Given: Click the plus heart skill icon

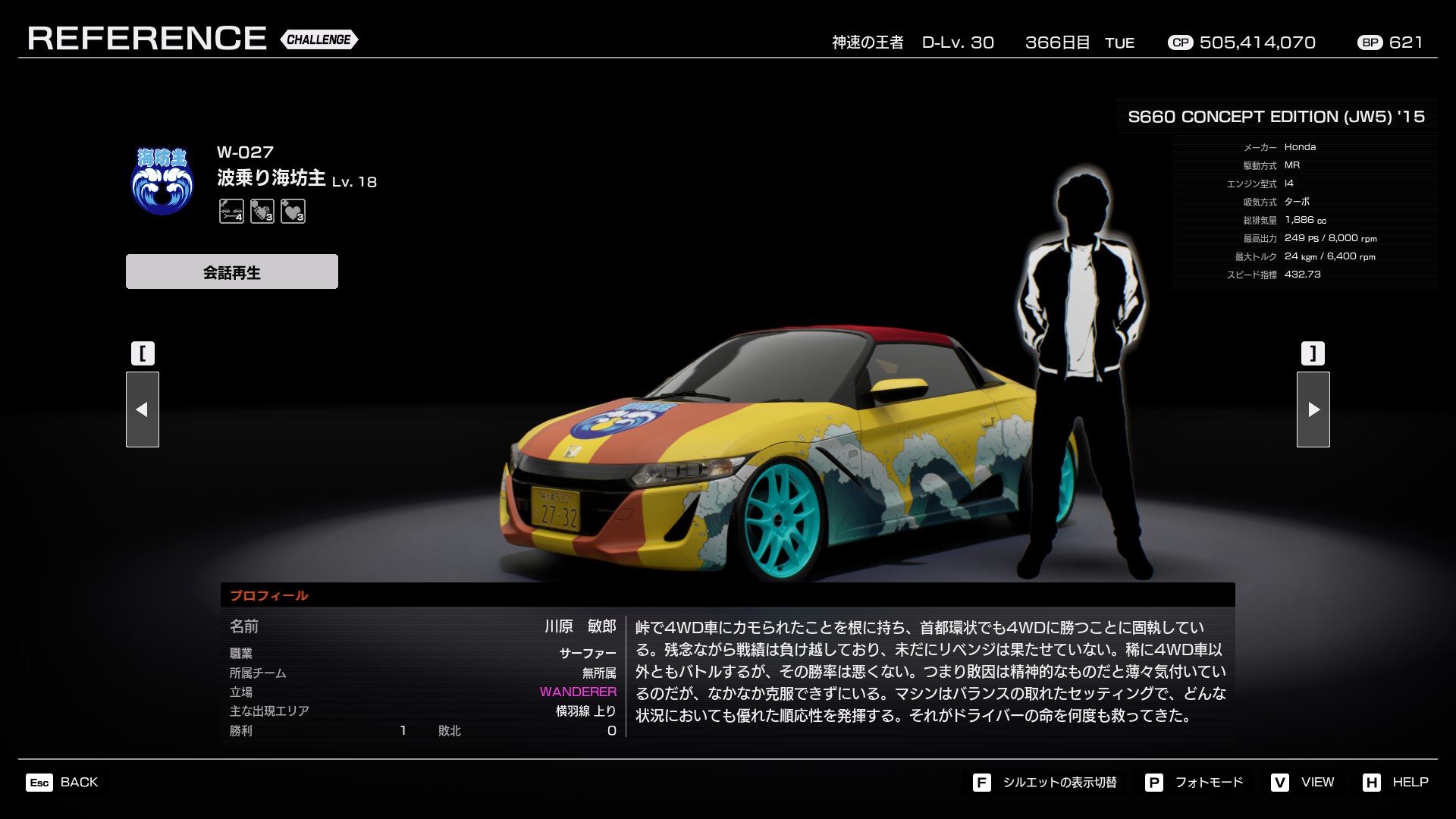Looking at the screenshot, I should [293, 211].
